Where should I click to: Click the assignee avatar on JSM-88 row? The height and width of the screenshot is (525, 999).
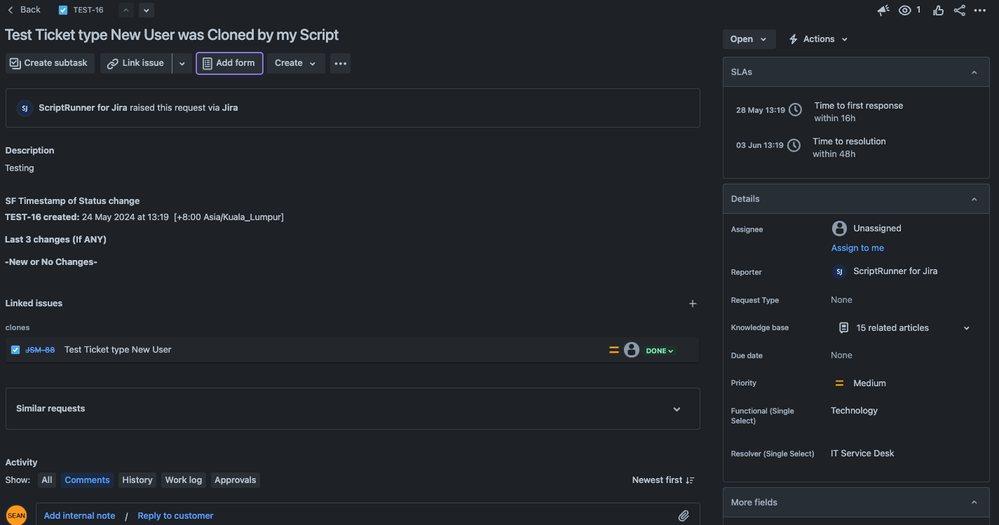(631, 350)
